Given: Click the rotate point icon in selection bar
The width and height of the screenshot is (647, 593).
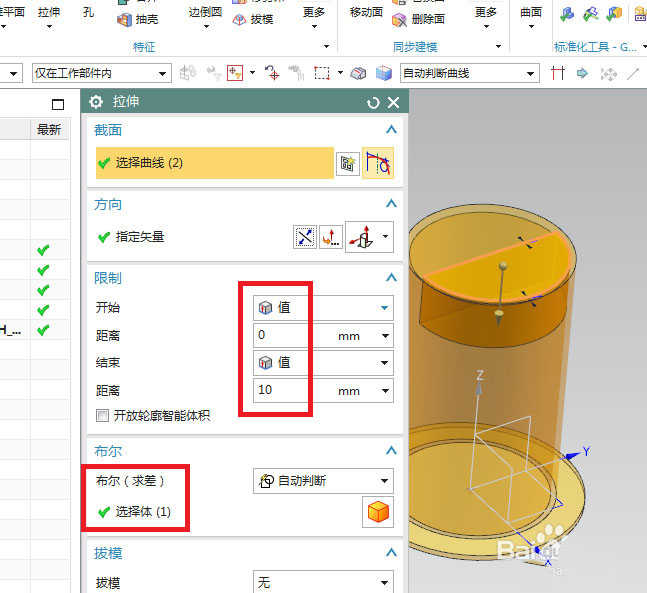Looking at the screenshot, I should point(272,73).
